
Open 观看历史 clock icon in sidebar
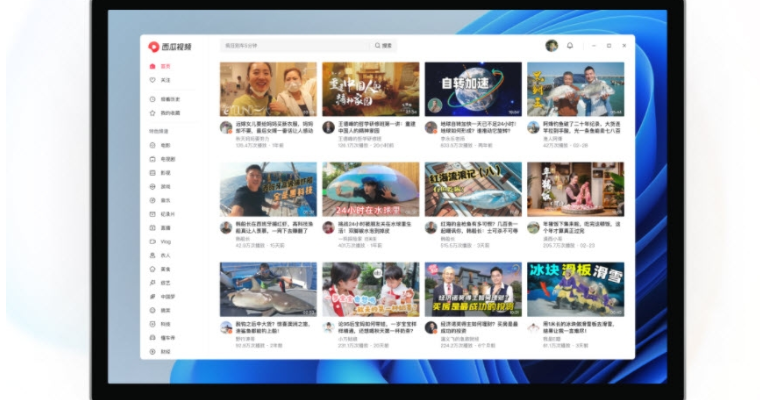[152, 99]
